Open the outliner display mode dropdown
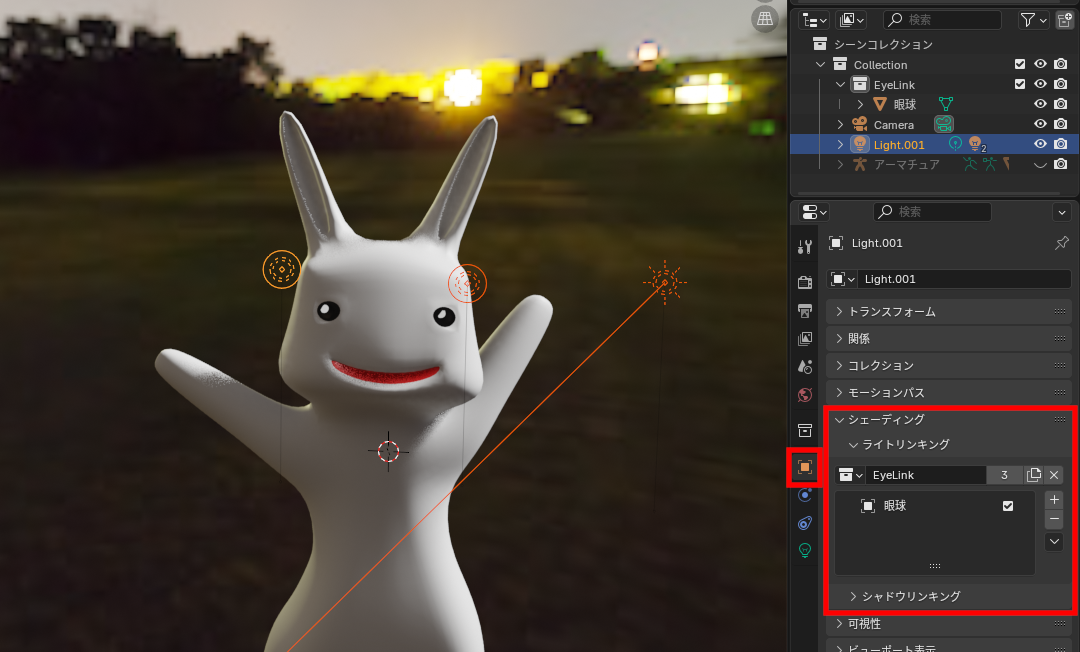 click(x=851, y=20)
